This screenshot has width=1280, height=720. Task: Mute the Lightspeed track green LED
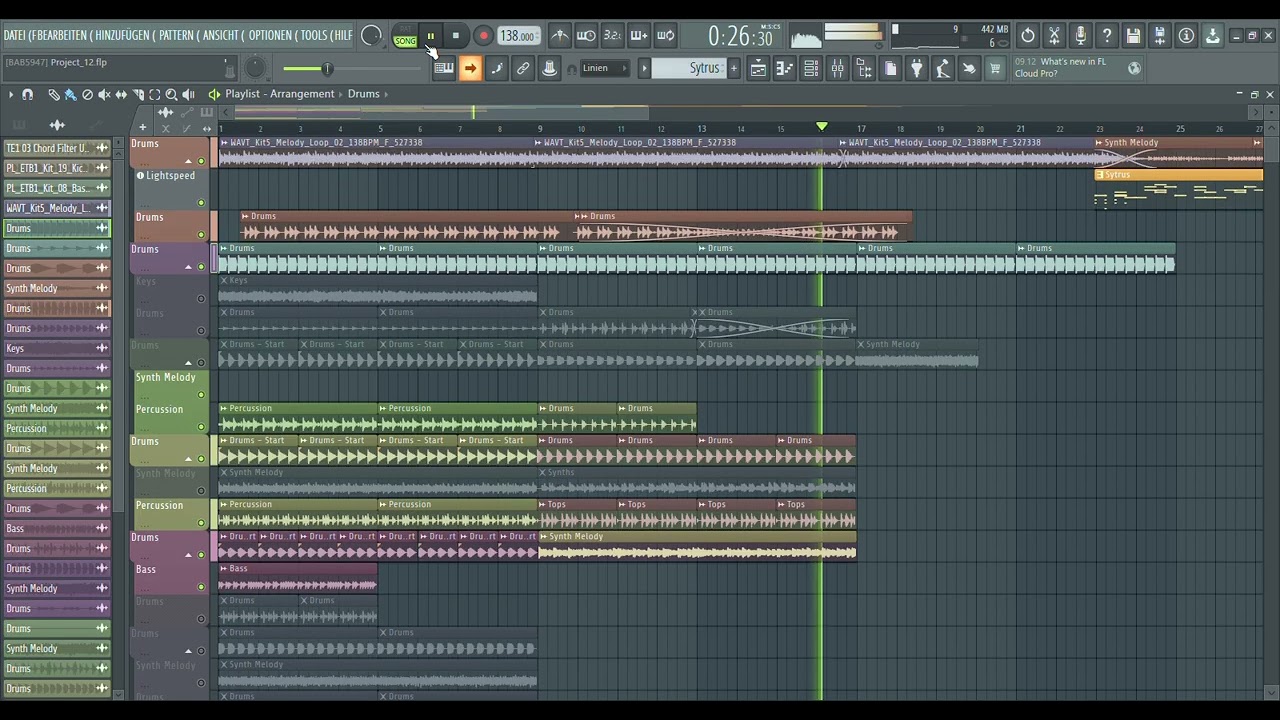pyautogui.click(x=201, y=203)
